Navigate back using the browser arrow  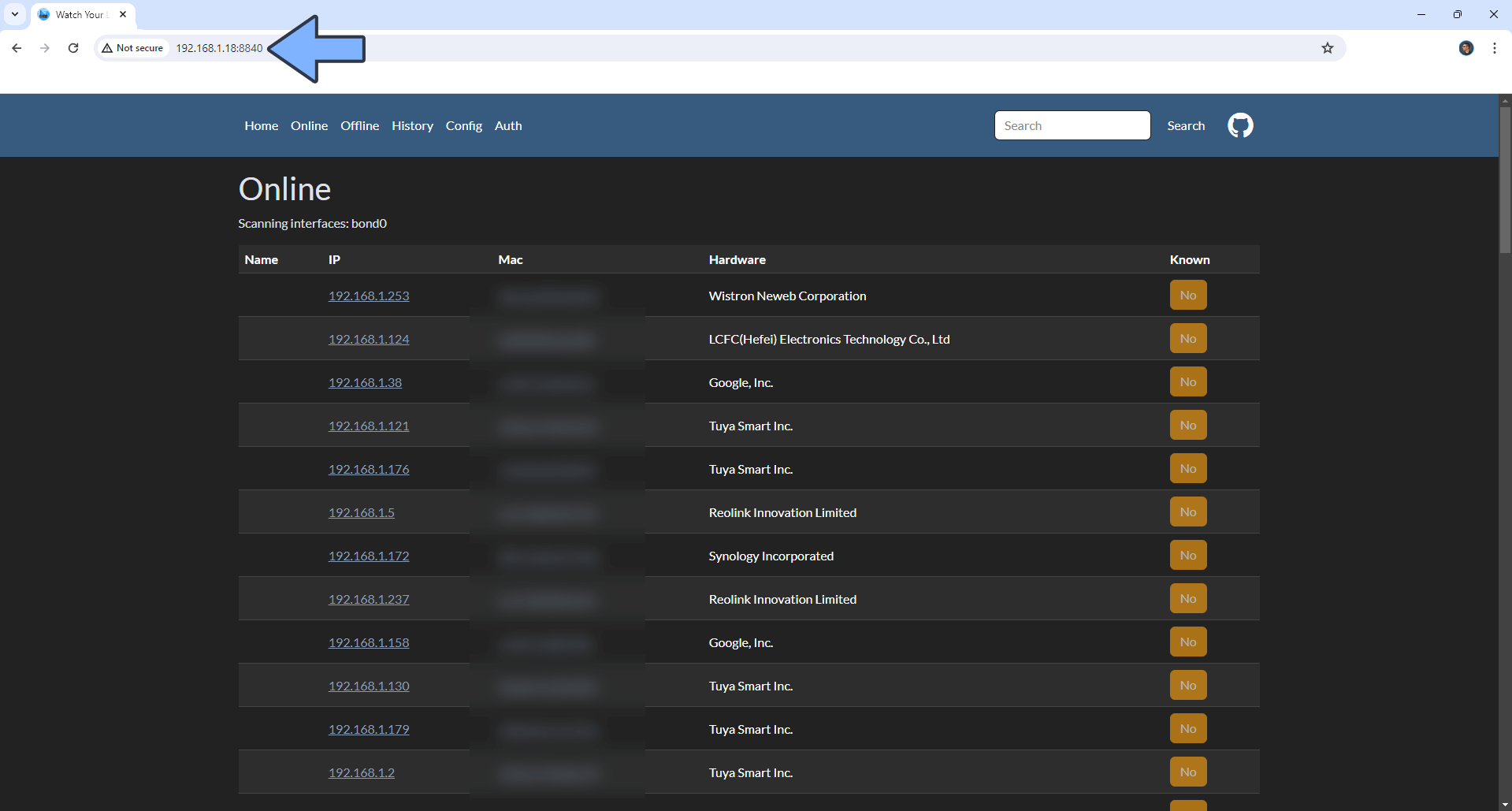[x=17, y=48]
